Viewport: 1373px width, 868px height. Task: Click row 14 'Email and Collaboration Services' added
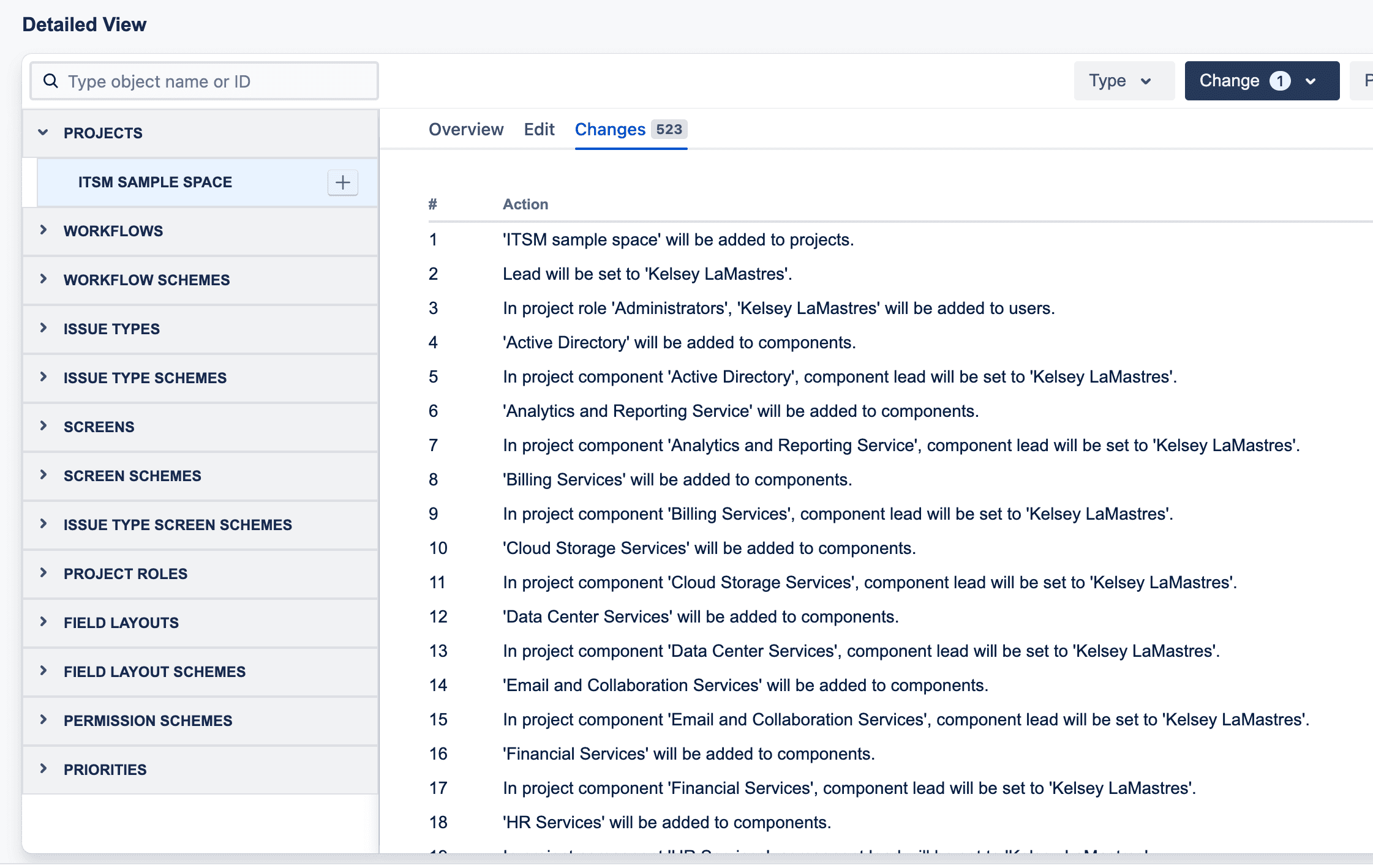(x=745, y=685)
